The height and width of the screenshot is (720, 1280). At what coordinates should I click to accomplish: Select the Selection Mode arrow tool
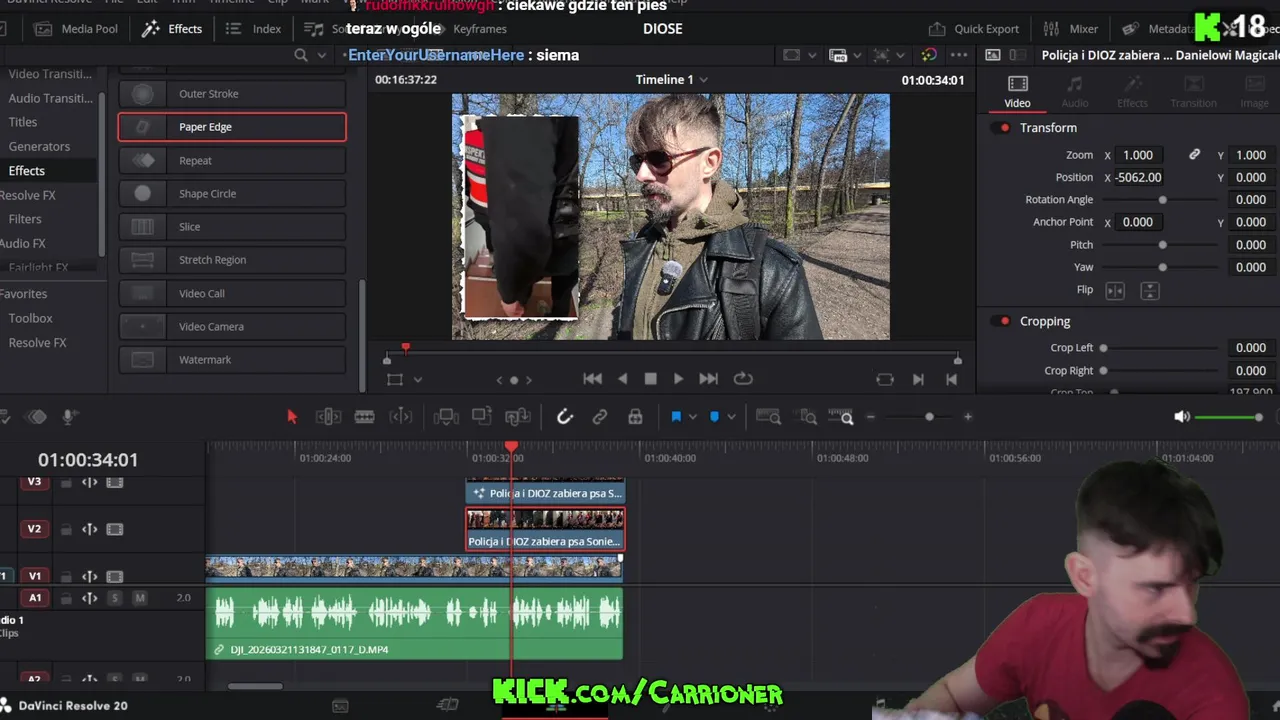click(x=292, y=417)
